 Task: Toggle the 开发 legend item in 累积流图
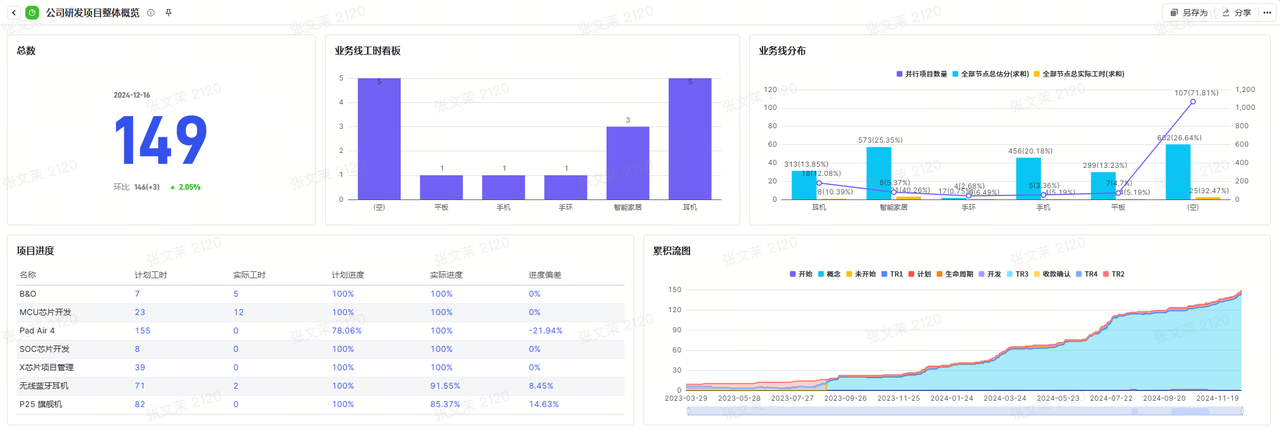tap(991, 274)
